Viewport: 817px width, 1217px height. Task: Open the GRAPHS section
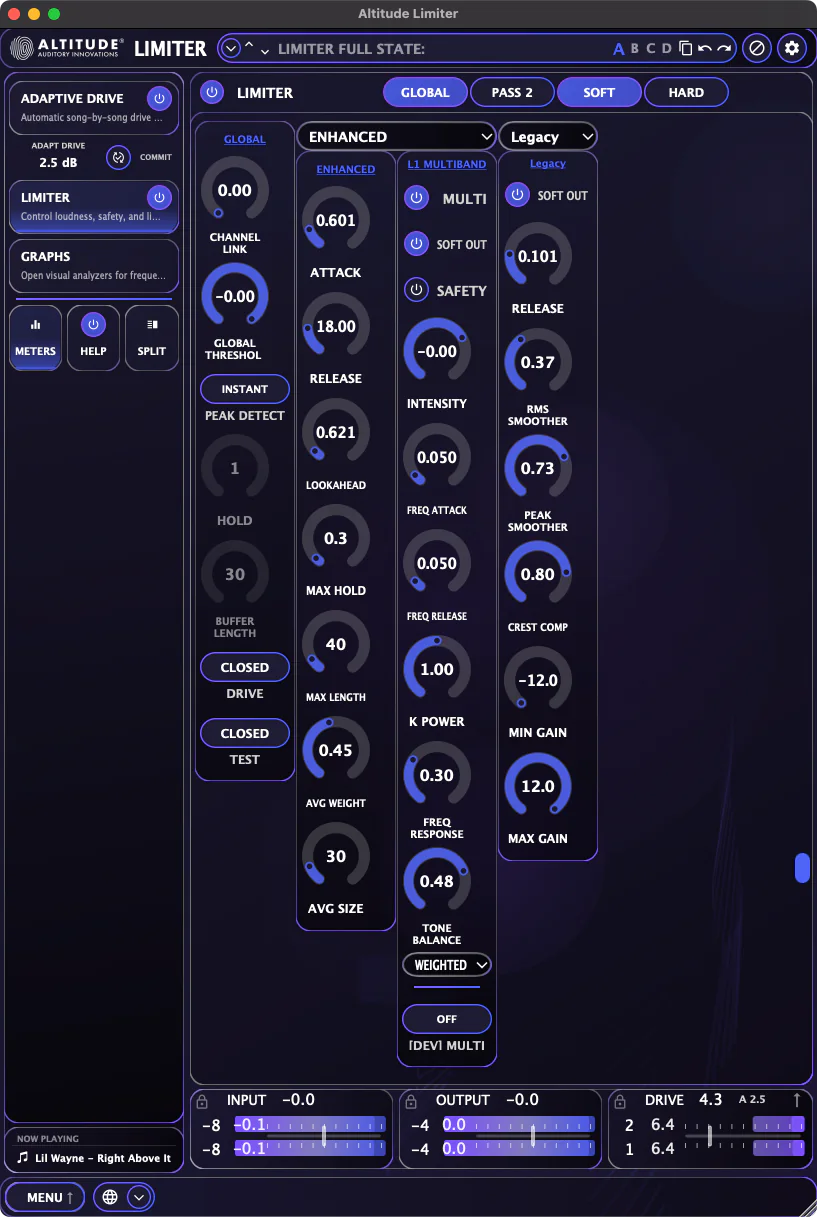[94, 265]
